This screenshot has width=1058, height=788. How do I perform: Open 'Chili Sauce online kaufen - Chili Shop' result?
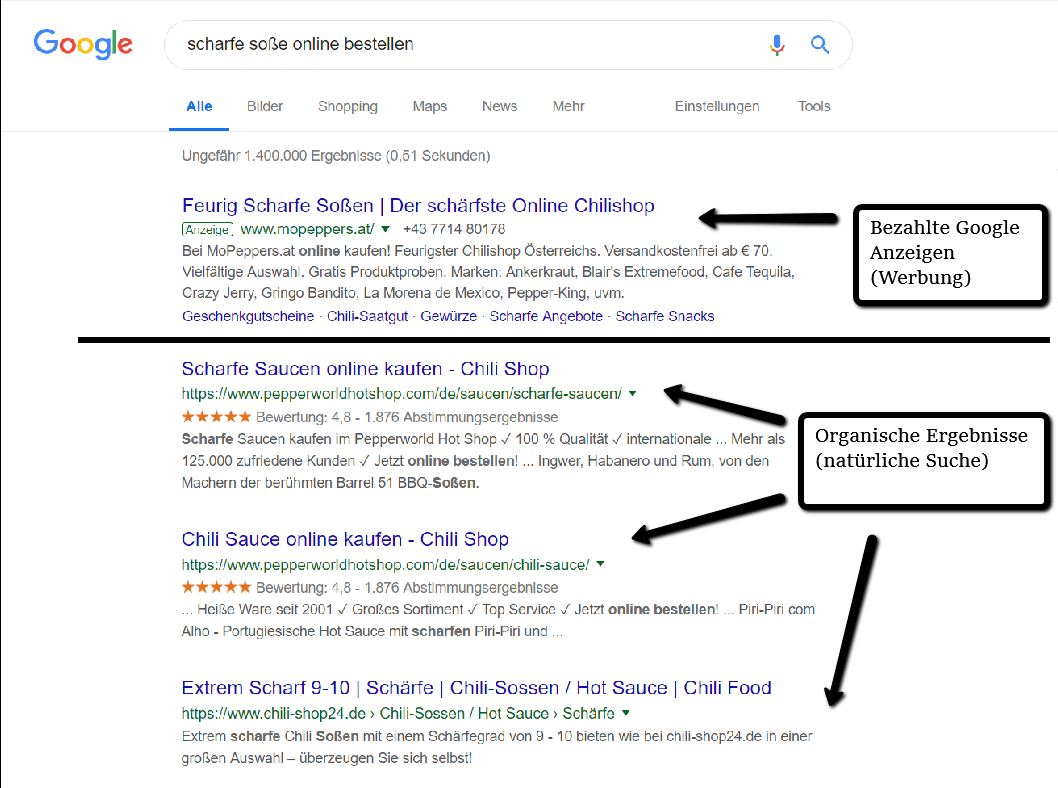tap(345, 539)
